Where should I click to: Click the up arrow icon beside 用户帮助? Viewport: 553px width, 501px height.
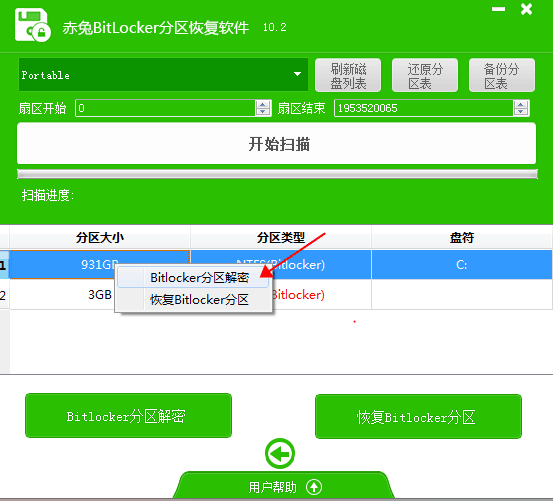click(x=314, y=487)
